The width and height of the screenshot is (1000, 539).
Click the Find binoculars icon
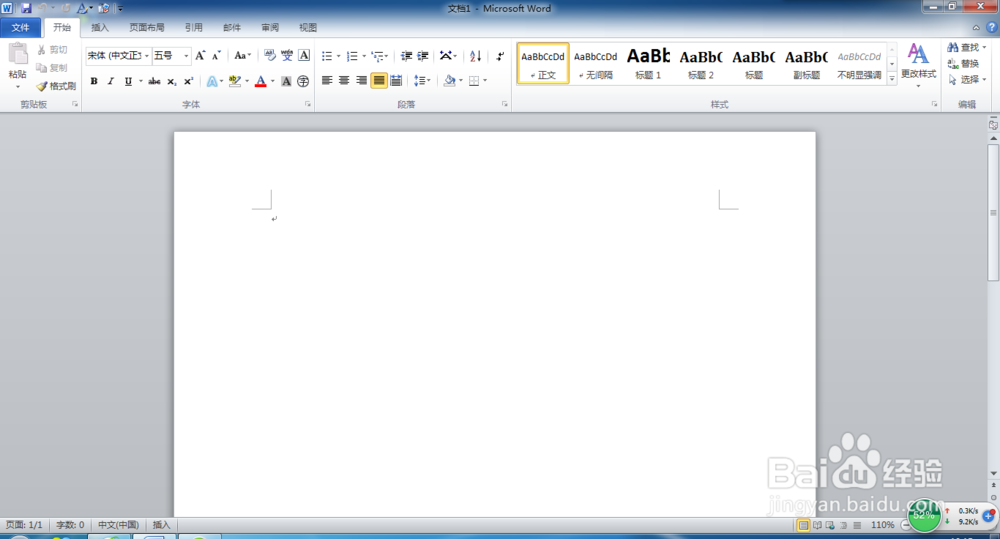coord(953,47)
